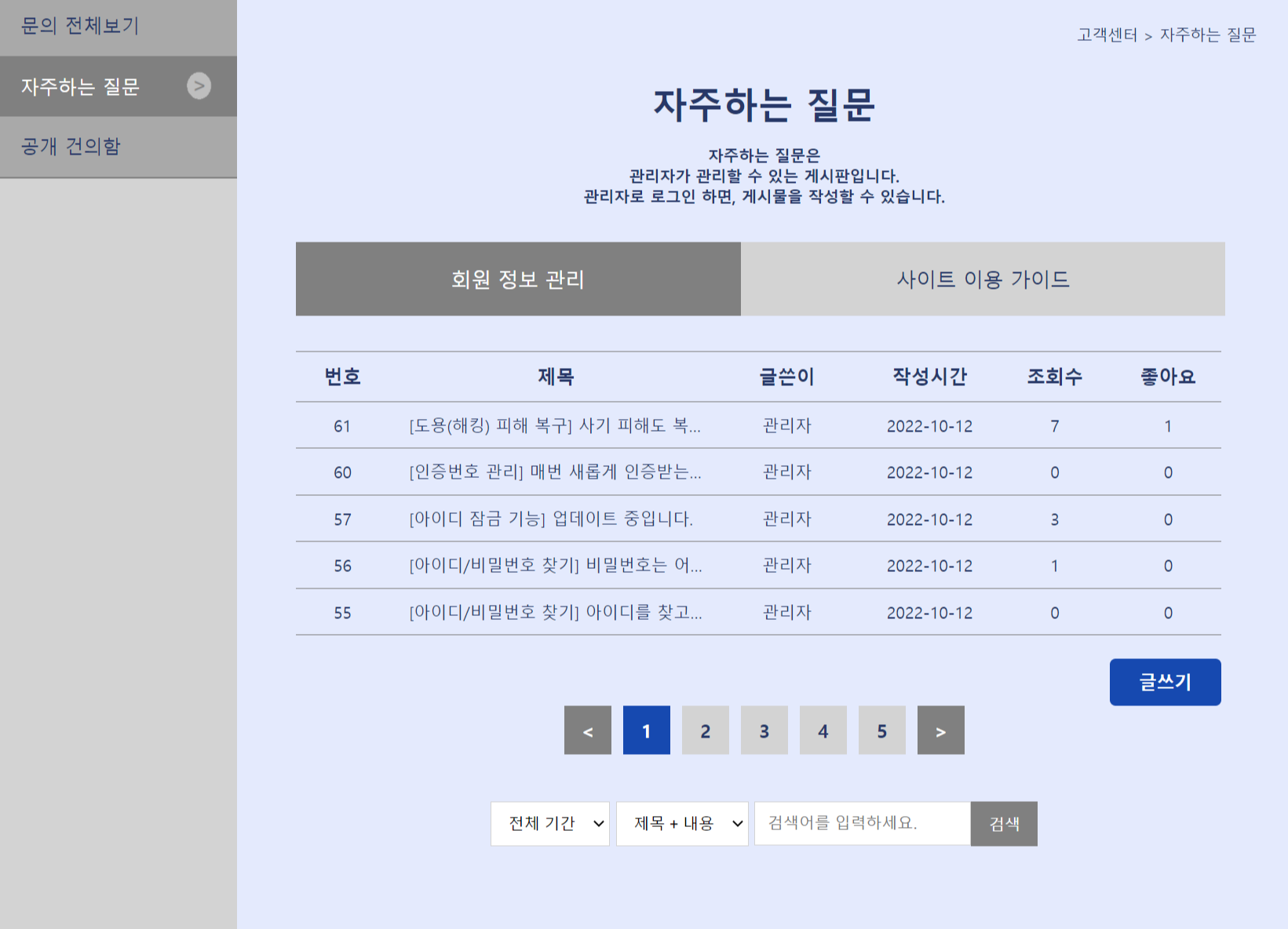Click 관리자 author in row 61
Screen dimensions: 1288x929
[787, 425]
